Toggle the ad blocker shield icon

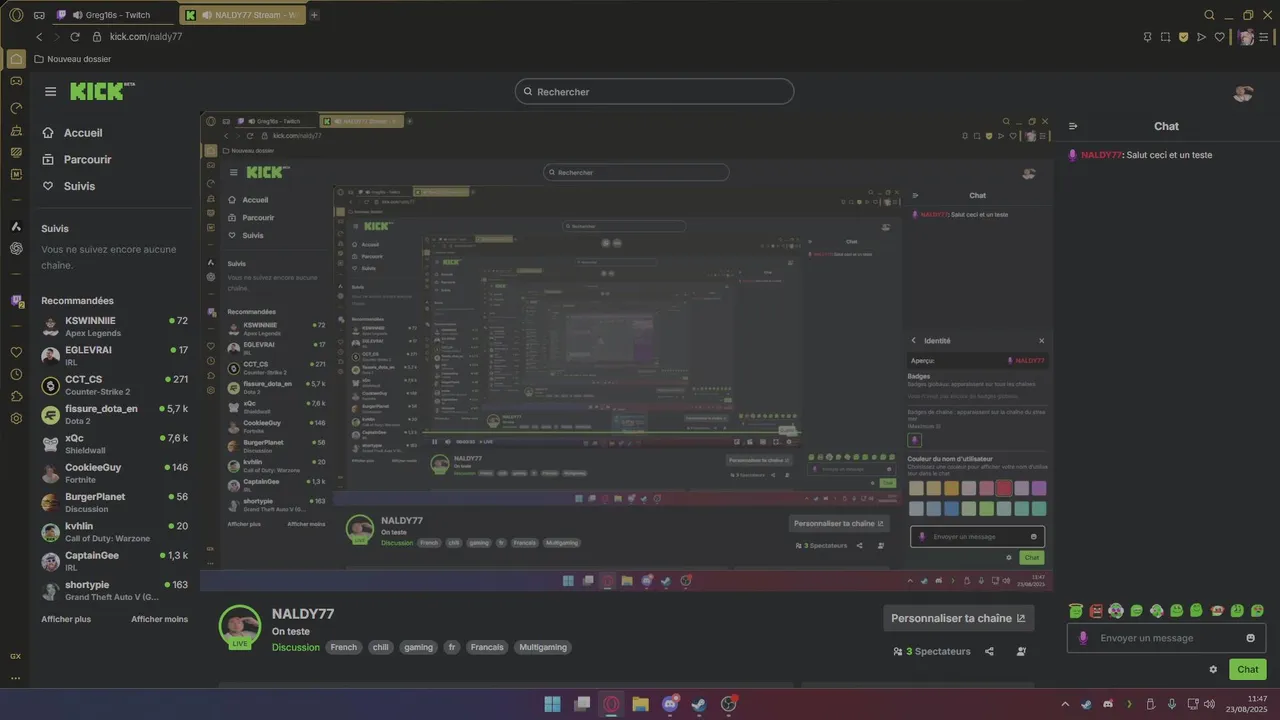[1184, 37]
